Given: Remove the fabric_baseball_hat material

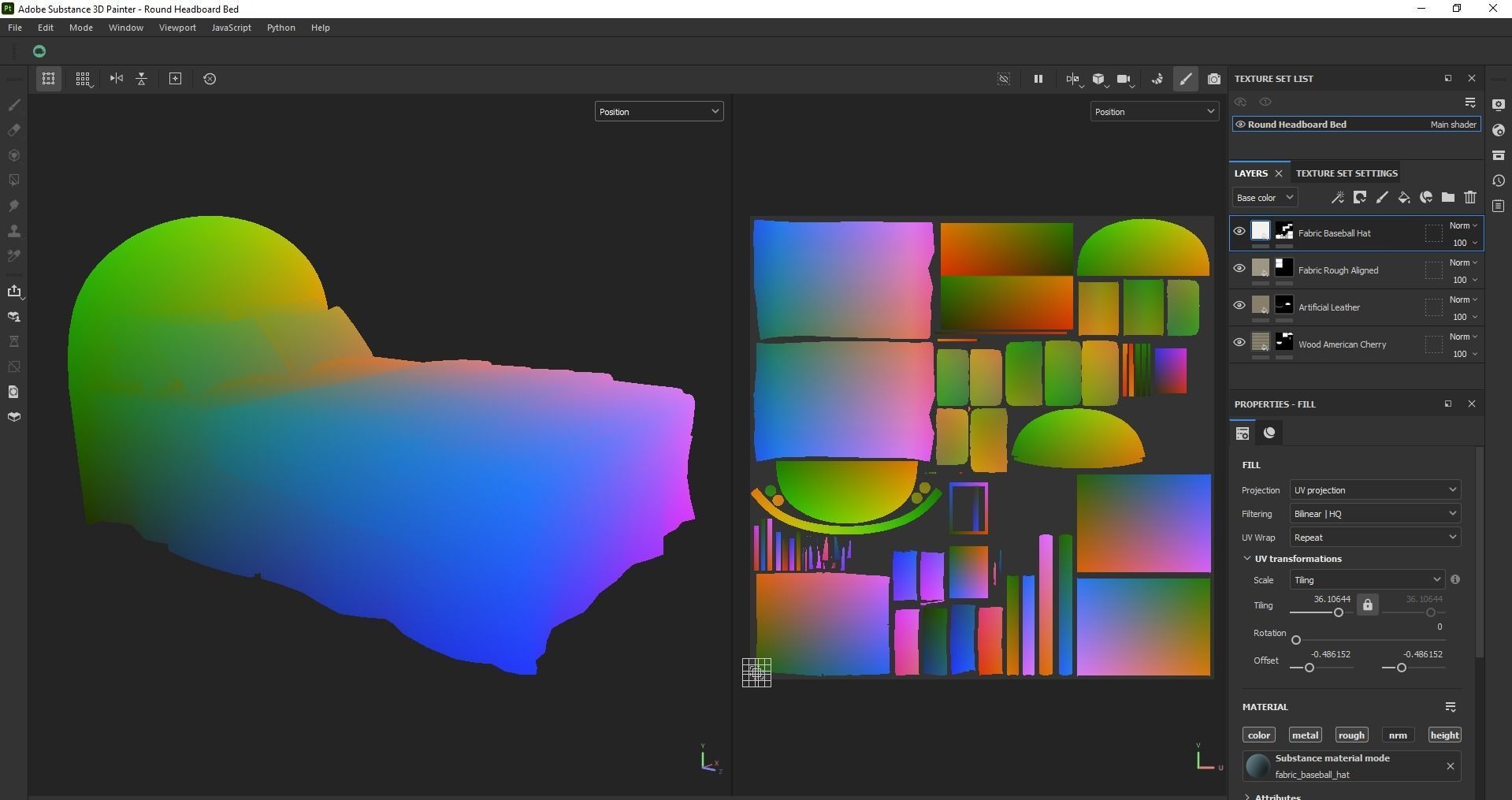Looking at the screenshot, I should pyautogui.click(x=1450, y=766).
